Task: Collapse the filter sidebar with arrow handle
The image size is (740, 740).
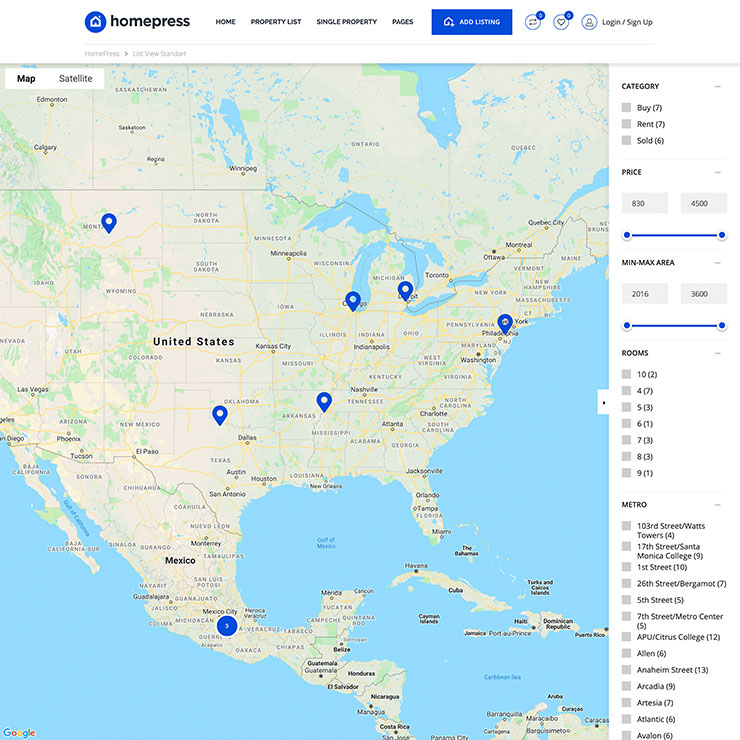Action: [x=603, y=402]
